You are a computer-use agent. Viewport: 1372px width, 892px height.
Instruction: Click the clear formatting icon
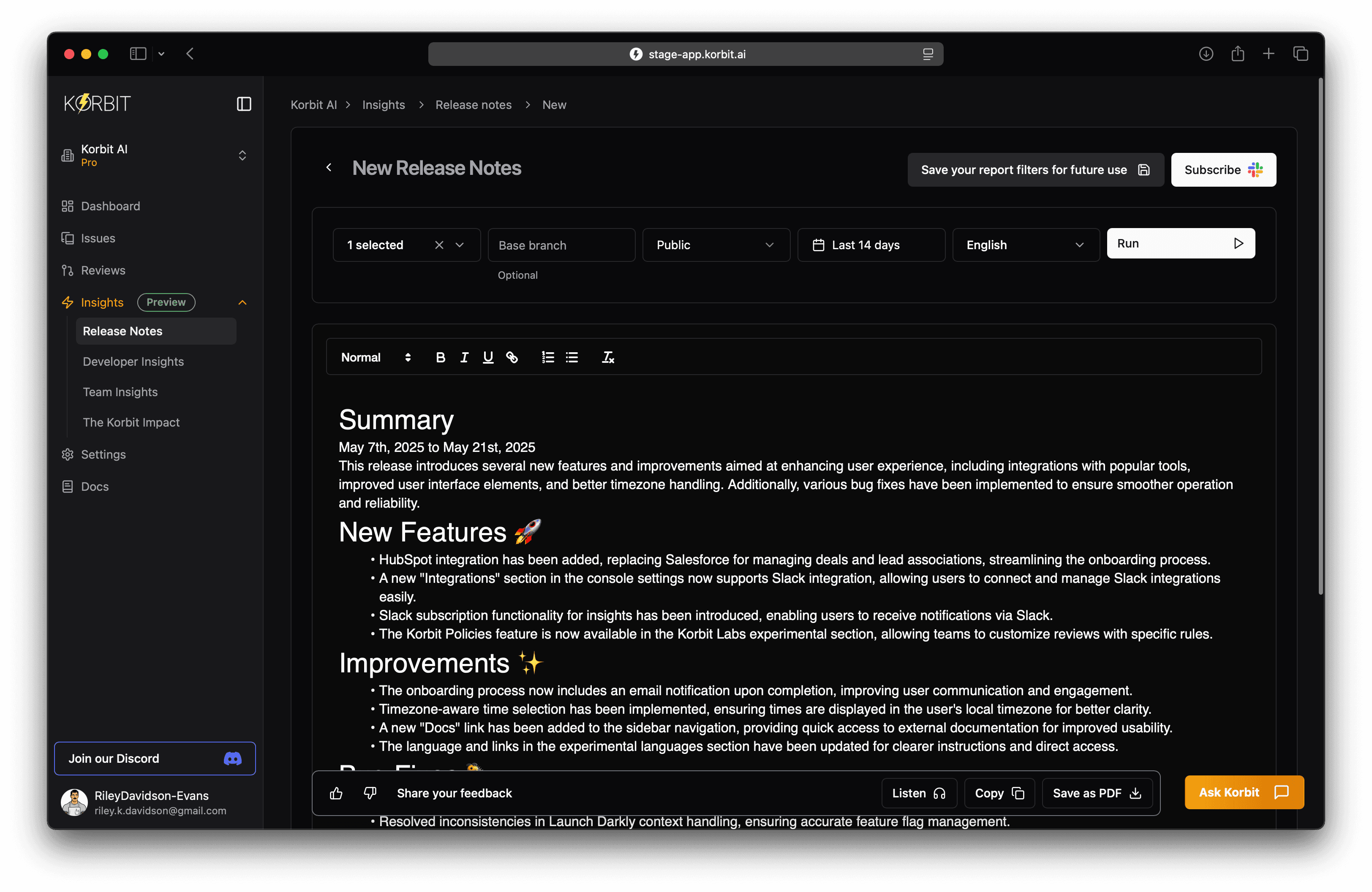[608, 357]
